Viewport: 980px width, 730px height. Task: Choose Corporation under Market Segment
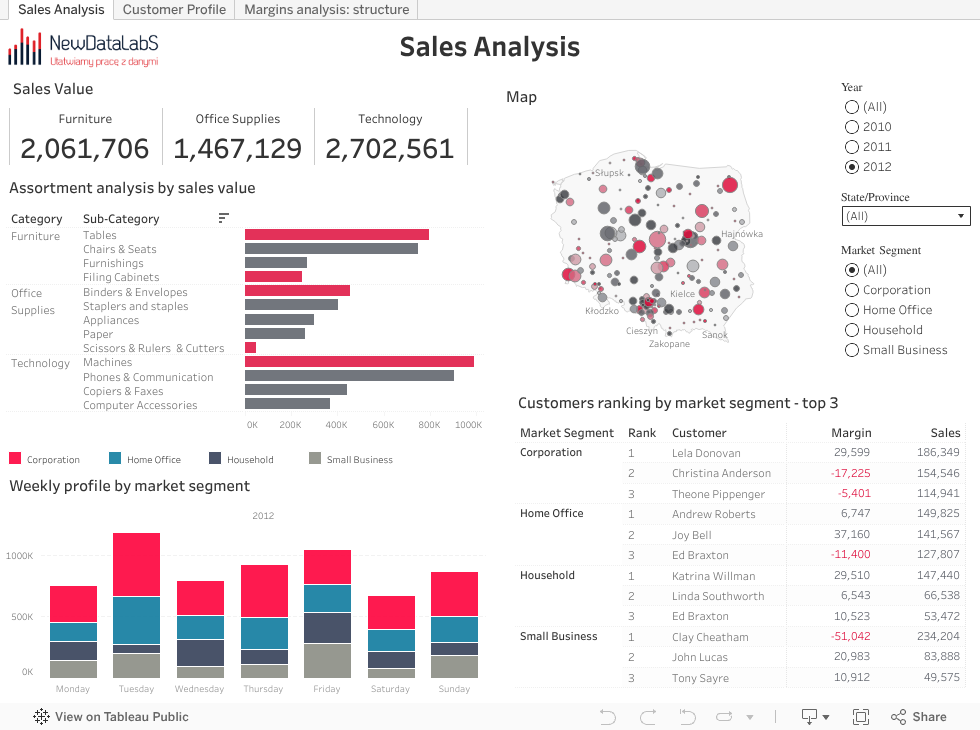[x=851, y=289]
